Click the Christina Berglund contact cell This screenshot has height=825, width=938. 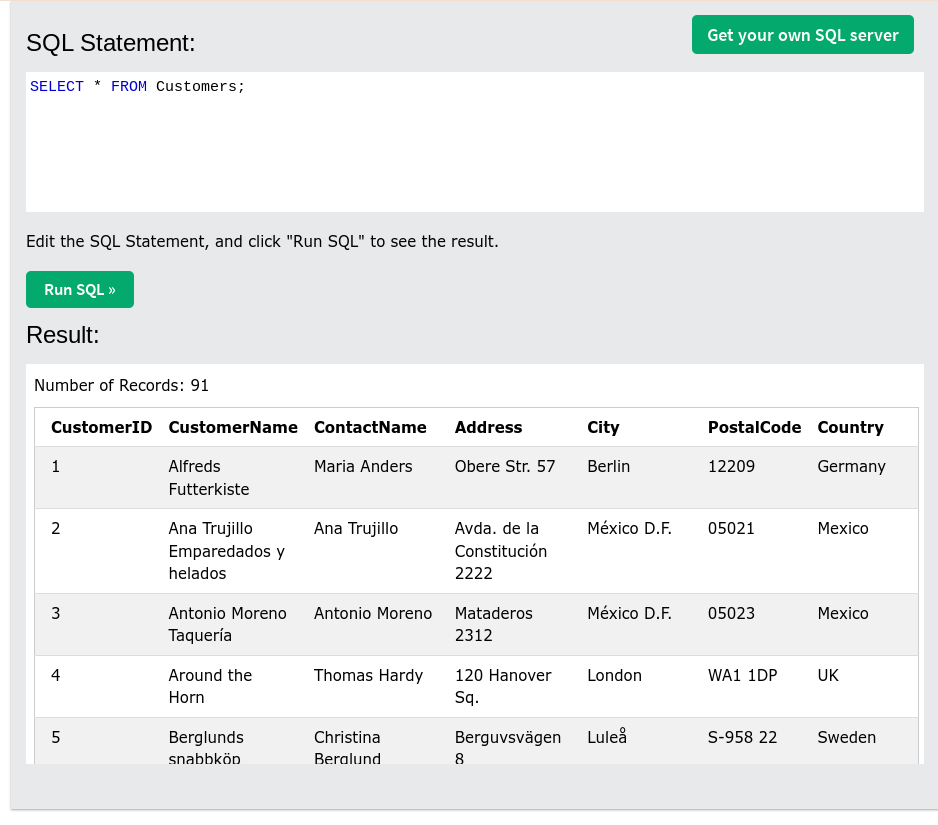click(x=376, y=742)
